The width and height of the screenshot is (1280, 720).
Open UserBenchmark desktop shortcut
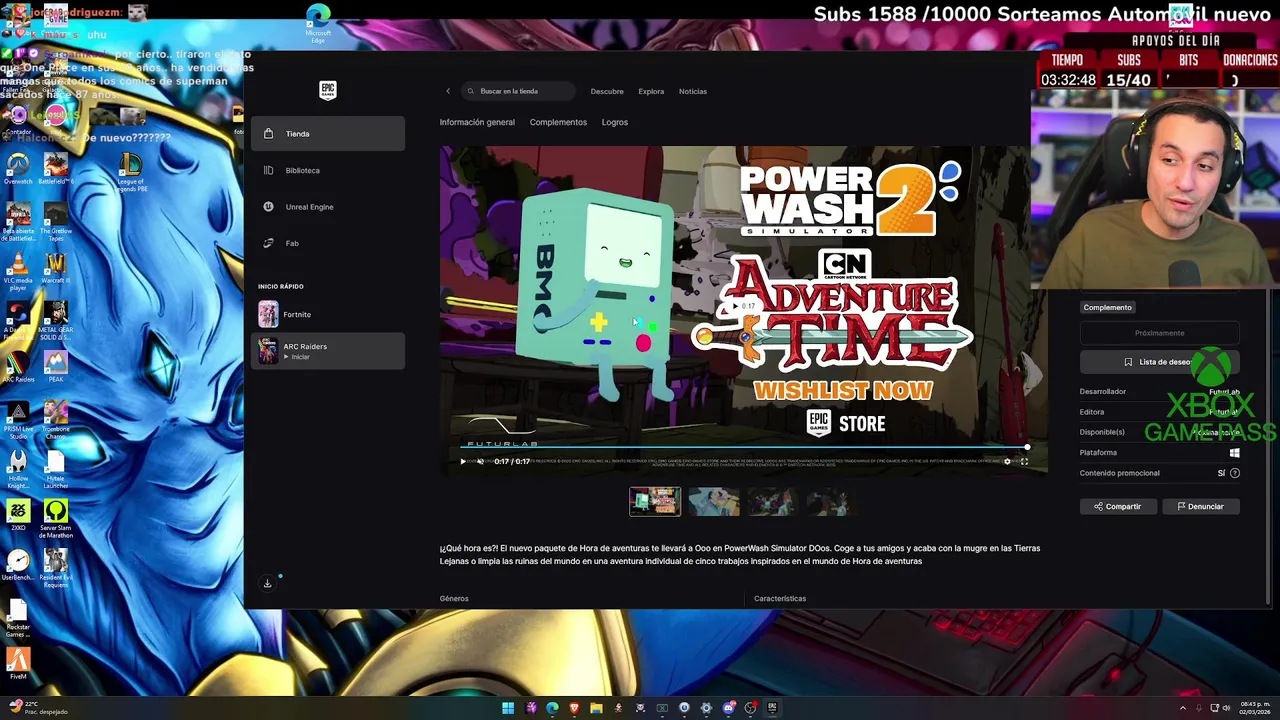[x=18, y=565]
